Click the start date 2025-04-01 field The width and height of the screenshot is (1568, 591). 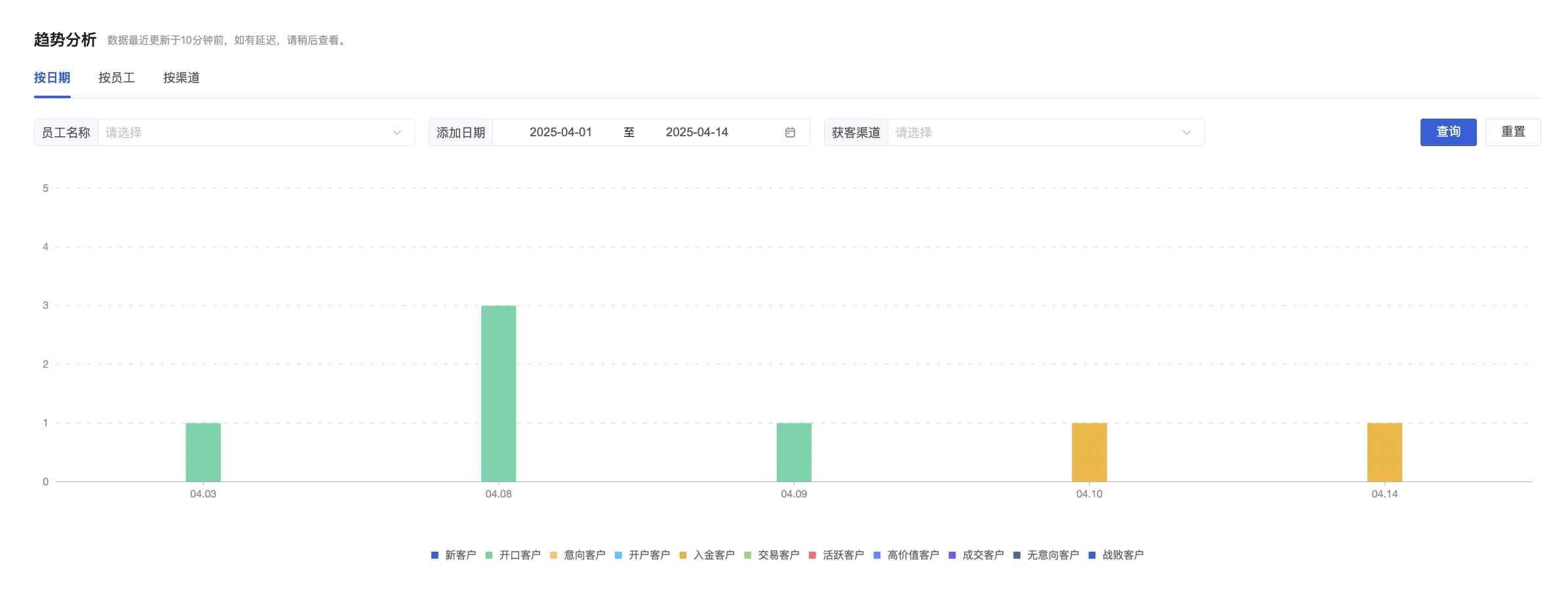[560, 132]
